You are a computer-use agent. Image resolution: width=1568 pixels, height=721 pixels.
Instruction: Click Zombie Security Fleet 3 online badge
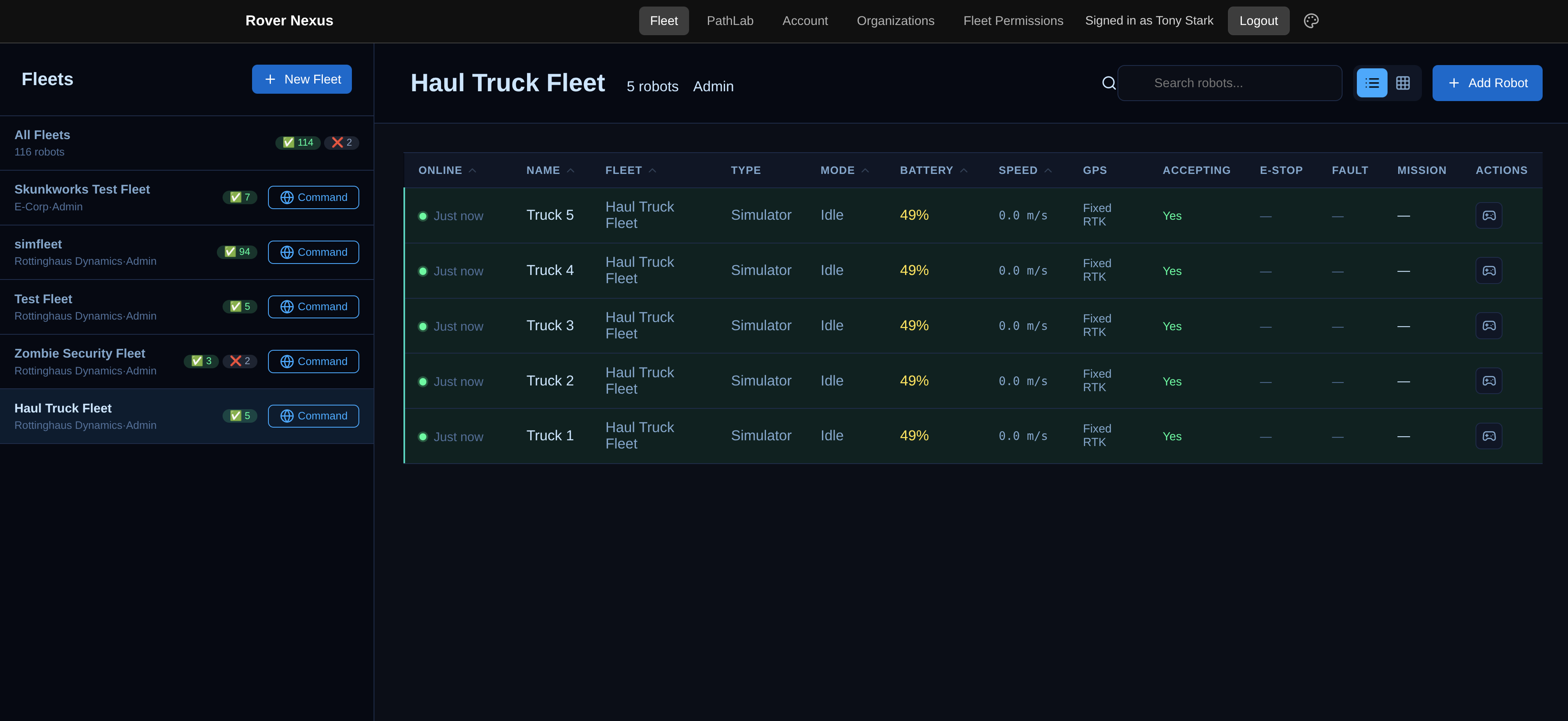tap(201, 361)
